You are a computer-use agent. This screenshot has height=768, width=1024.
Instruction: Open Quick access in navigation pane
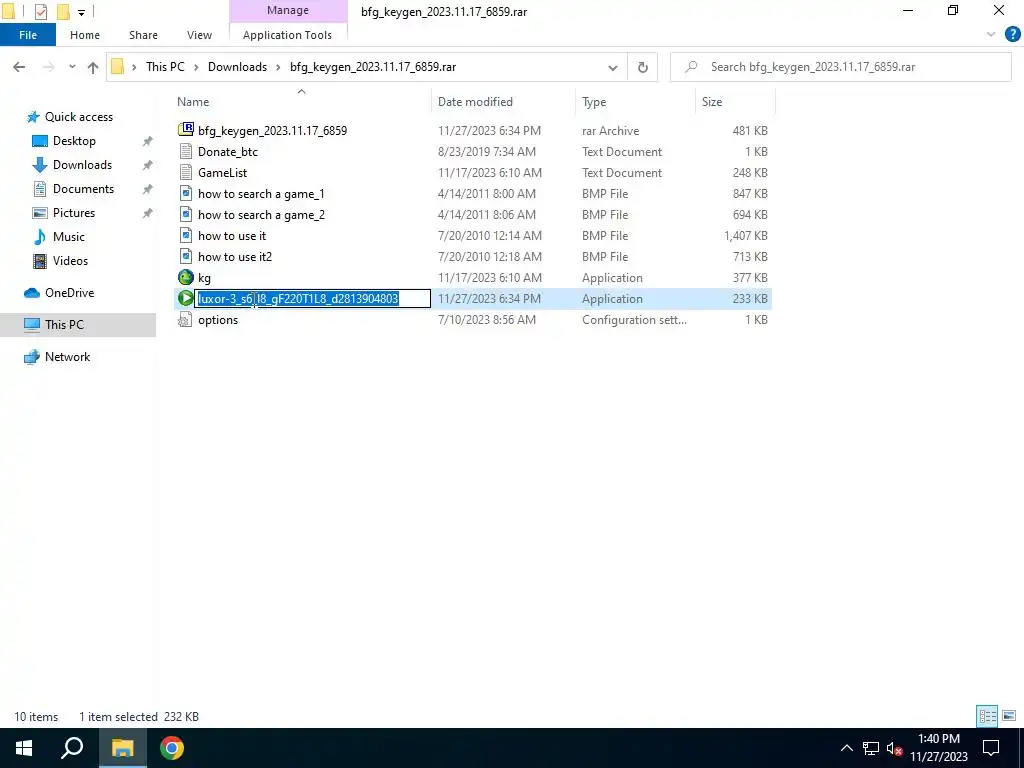[x=78, y=117]
